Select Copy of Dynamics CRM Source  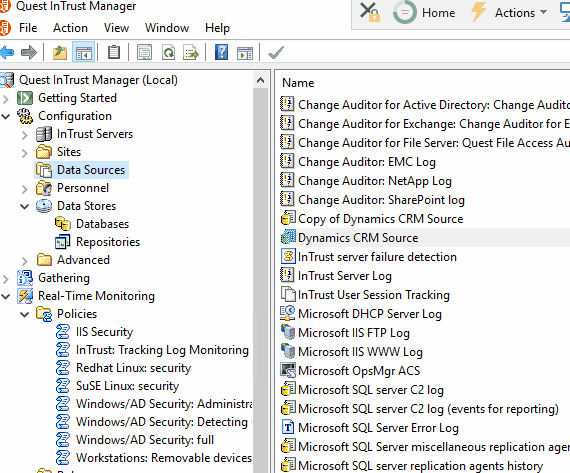coord(381,219)
